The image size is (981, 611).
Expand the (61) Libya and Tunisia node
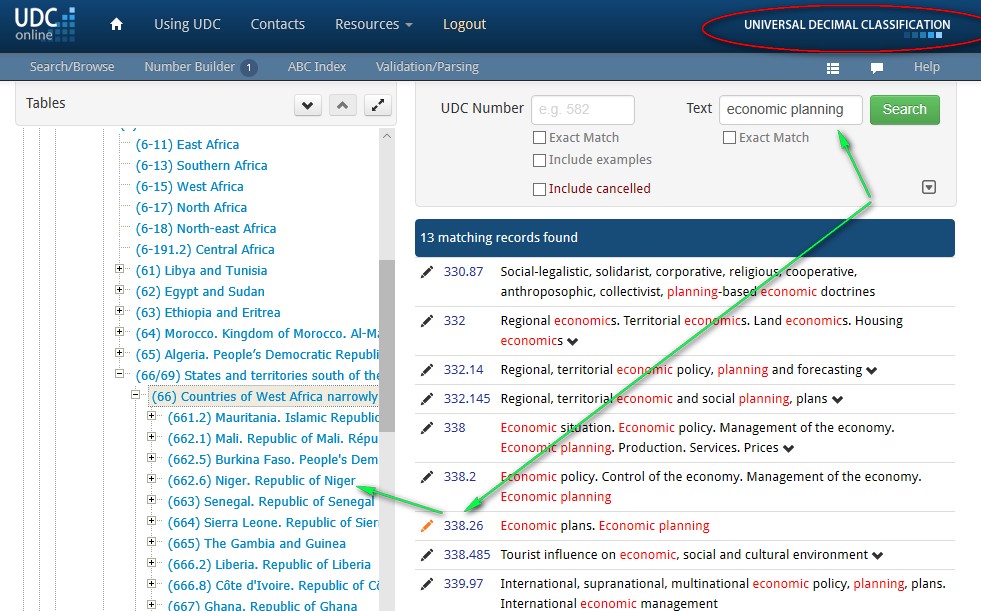pyautogui.click(x=120, y=270)
